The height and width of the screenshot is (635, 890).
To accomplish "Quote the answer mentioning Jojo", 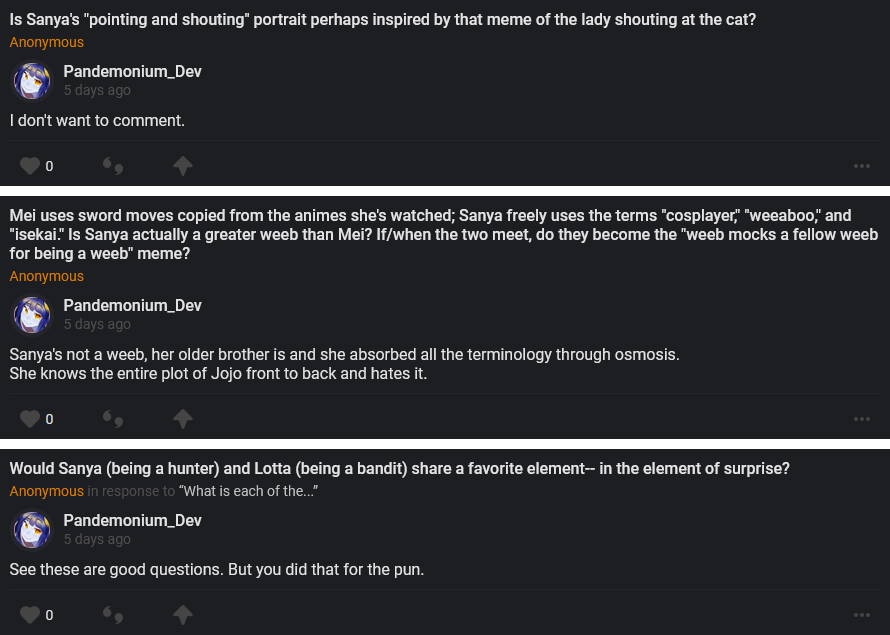I will [x=113, y=419].
